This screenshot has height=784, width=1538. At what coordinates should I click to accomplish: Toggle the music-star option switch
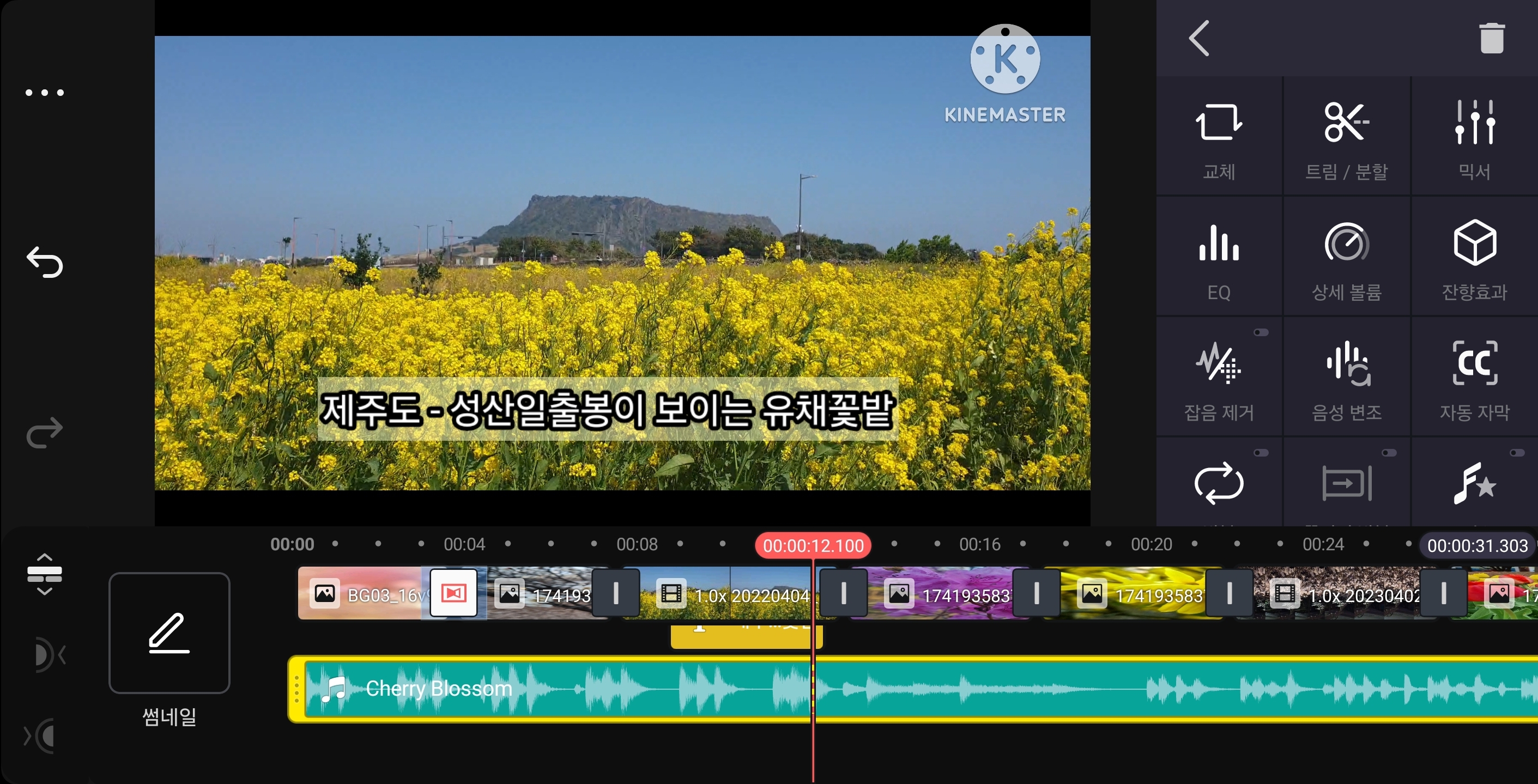[x=1517, y=453]
